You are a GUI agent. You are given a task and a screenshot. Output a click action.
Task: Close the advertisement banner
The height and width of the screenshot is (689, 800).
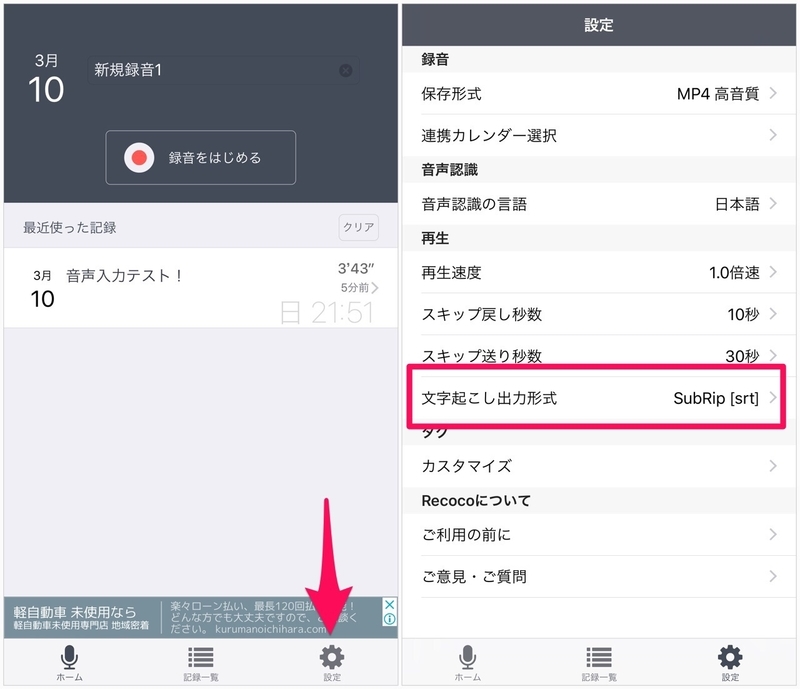pos(390,605)
